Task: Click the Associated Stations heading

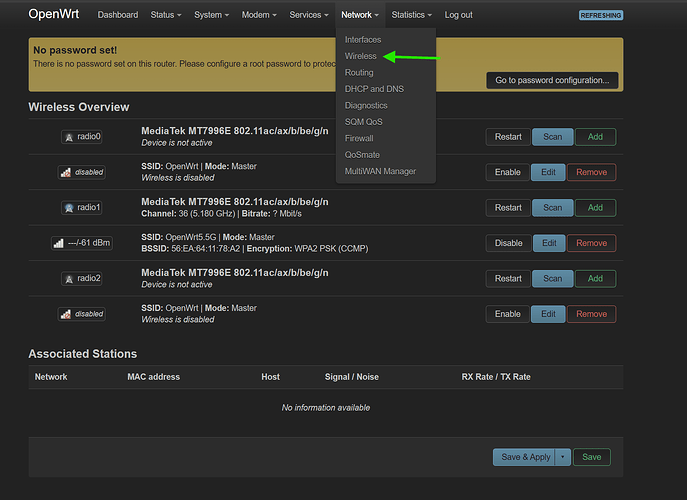Action: pyautogui.click(x=82, y=354)
